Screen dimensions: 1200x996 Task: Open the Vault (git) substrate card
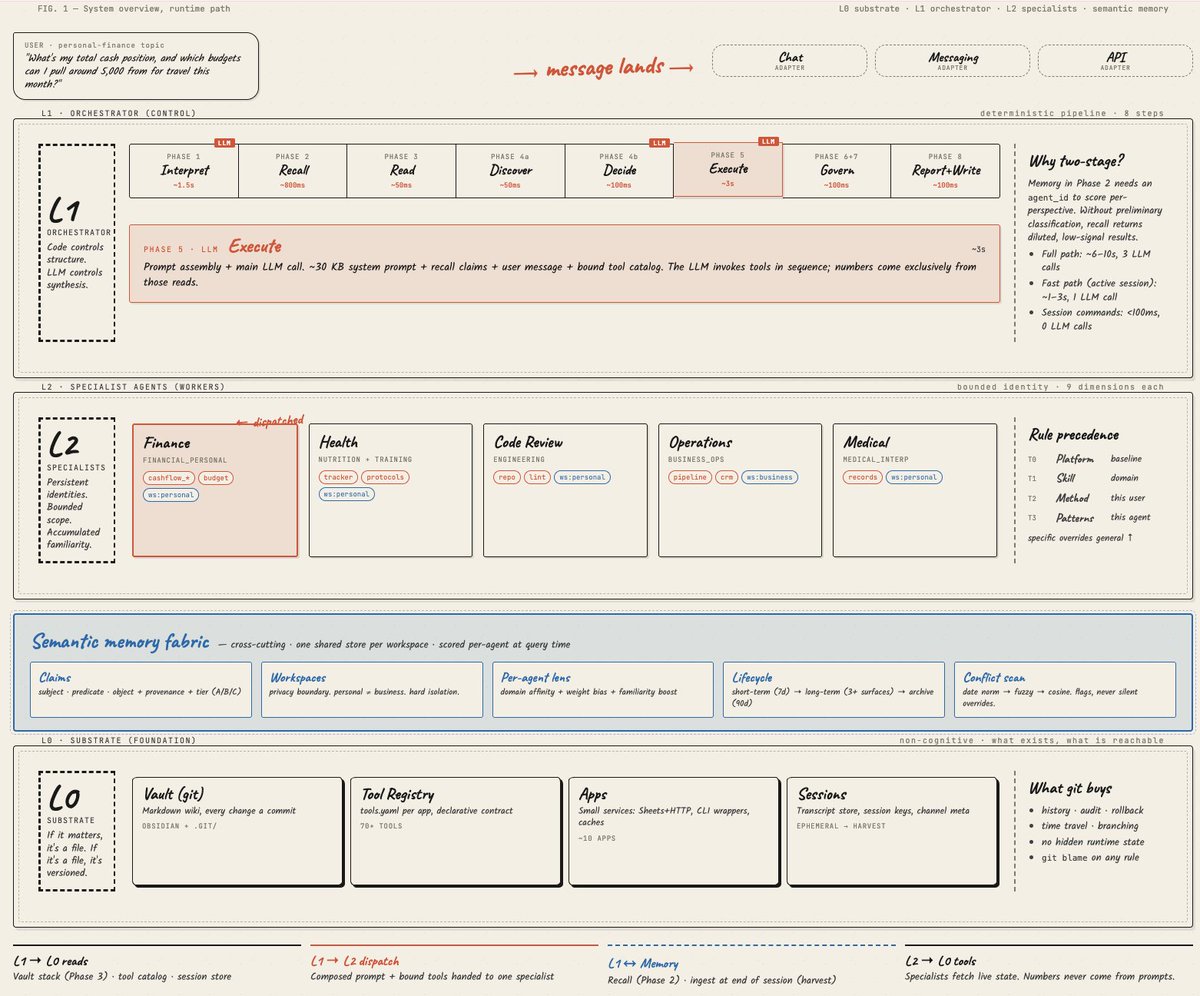236,831
